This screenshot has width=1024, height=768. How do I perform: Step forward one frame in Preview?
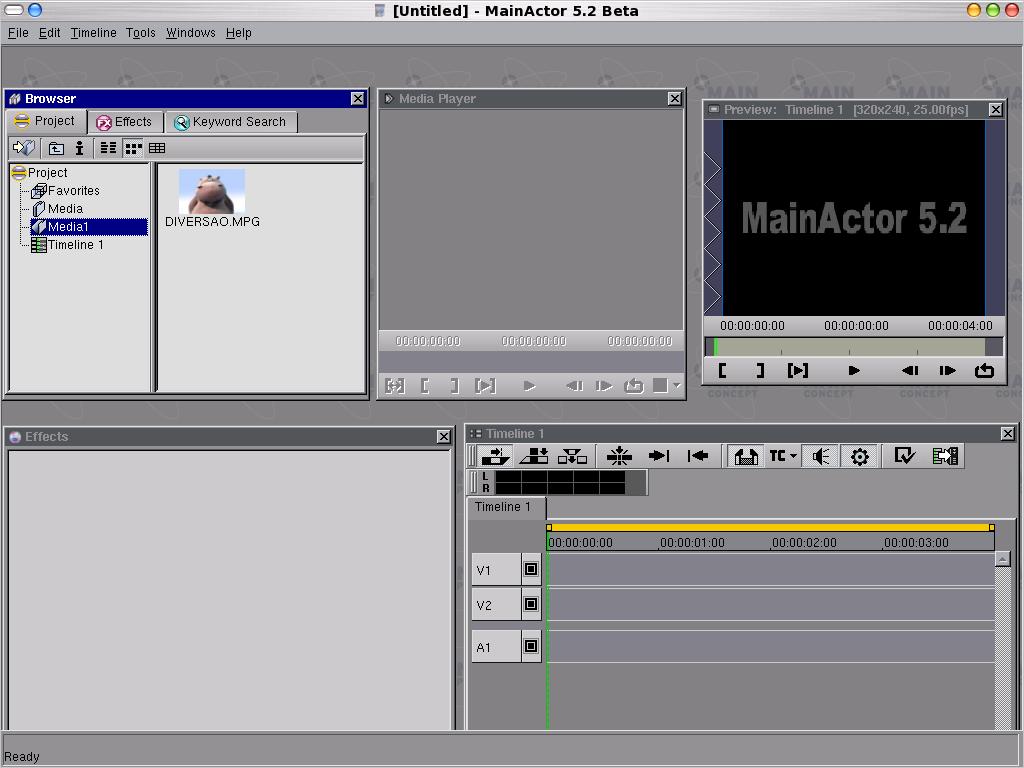pos(947,371)
